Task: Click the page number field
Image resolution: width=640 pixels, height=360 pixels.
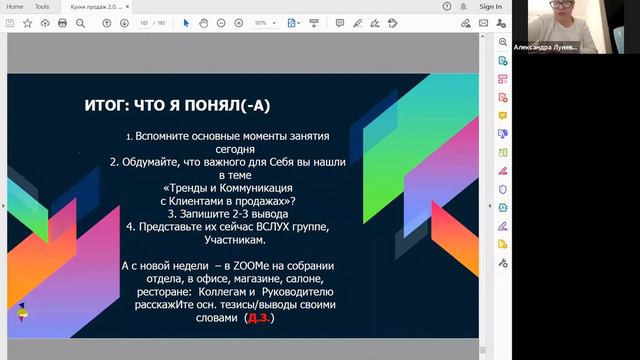Action: click(x=144, y=23)
